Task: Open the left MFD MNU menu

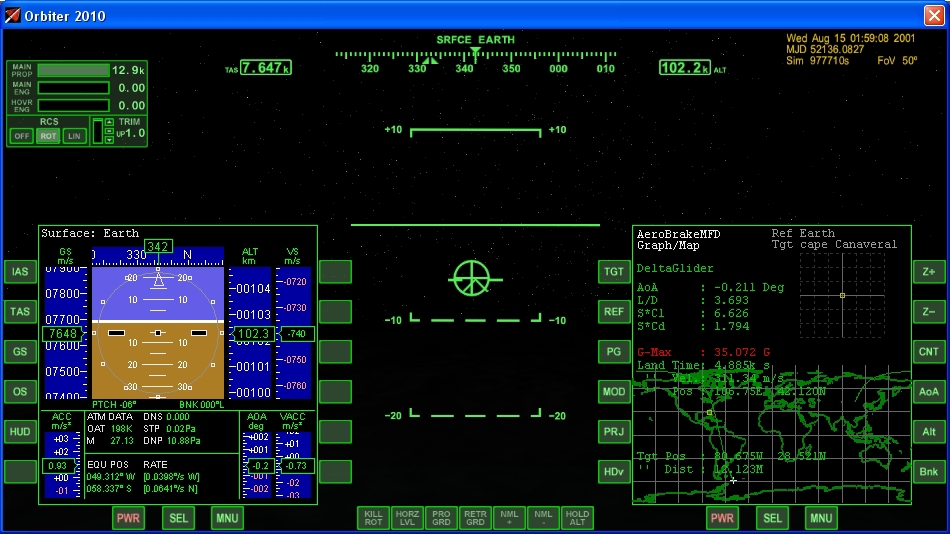Action: point(227,518)
